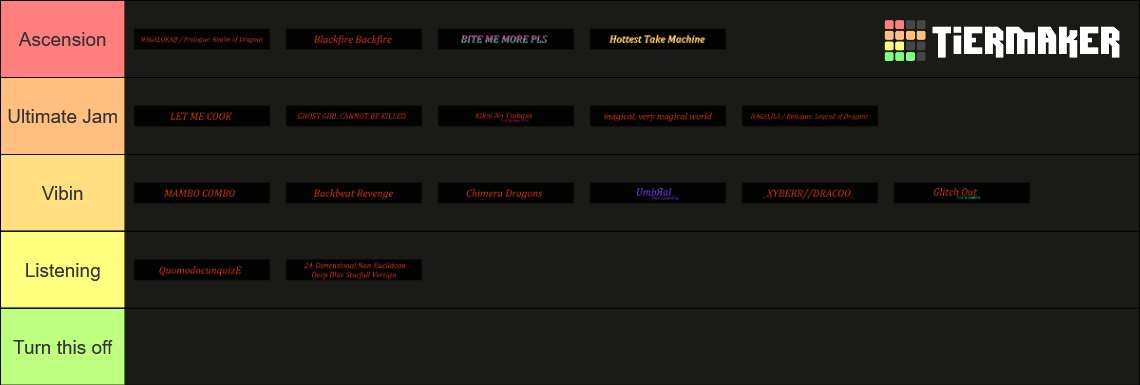This screenshot has height=385, width=1140.
Task: Click the Vibin tier label
Action: 63,193
